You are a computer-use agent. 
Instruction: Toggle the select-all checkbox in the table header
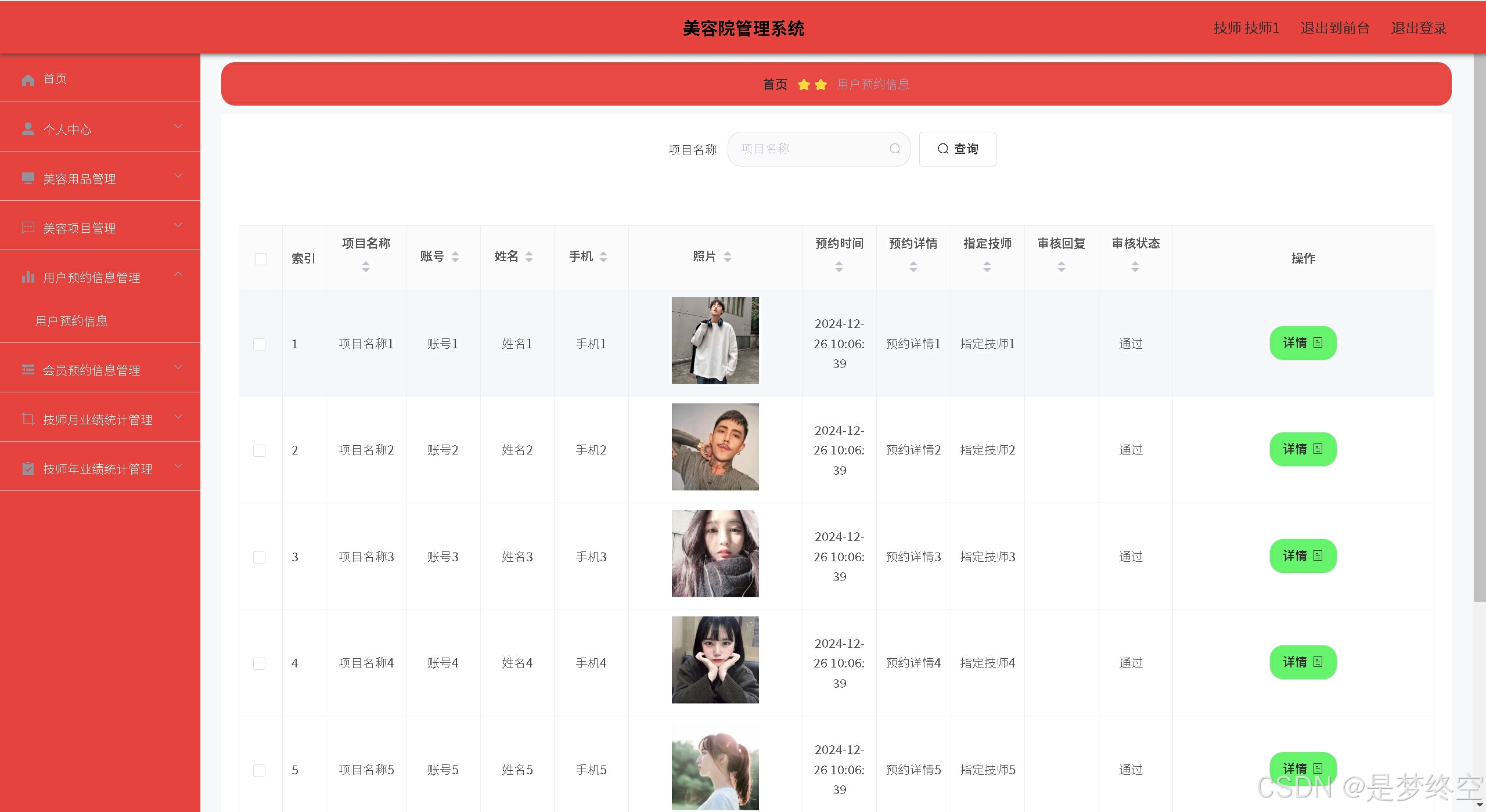(261, 259)
